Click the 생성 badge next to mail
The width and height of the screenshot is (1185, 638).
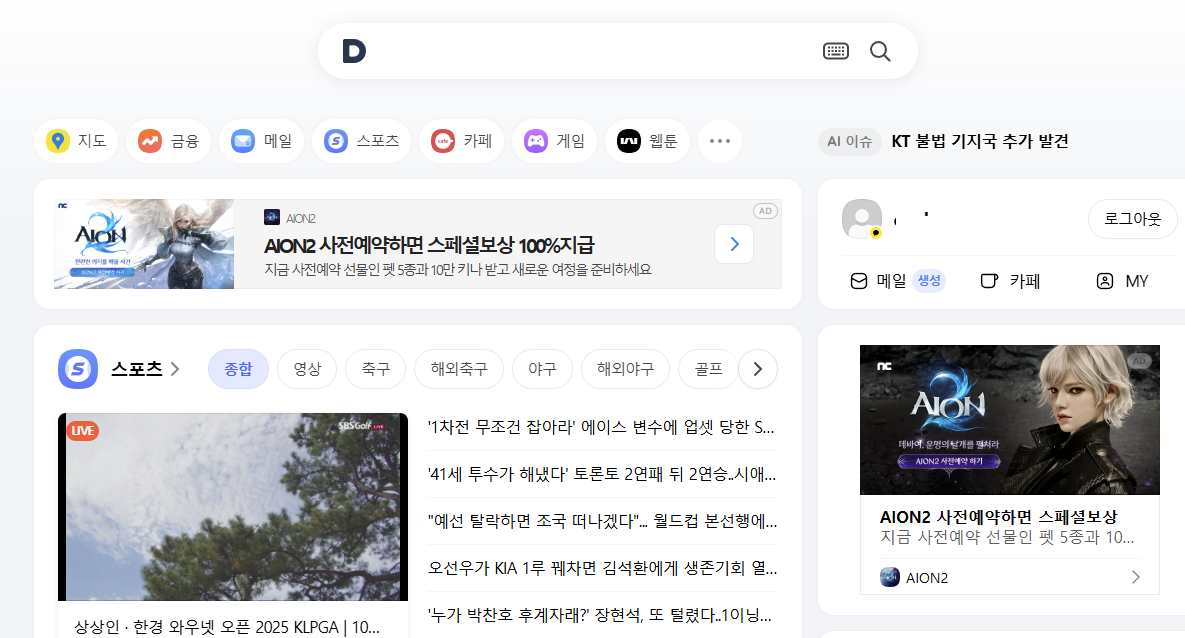point(929,281)
